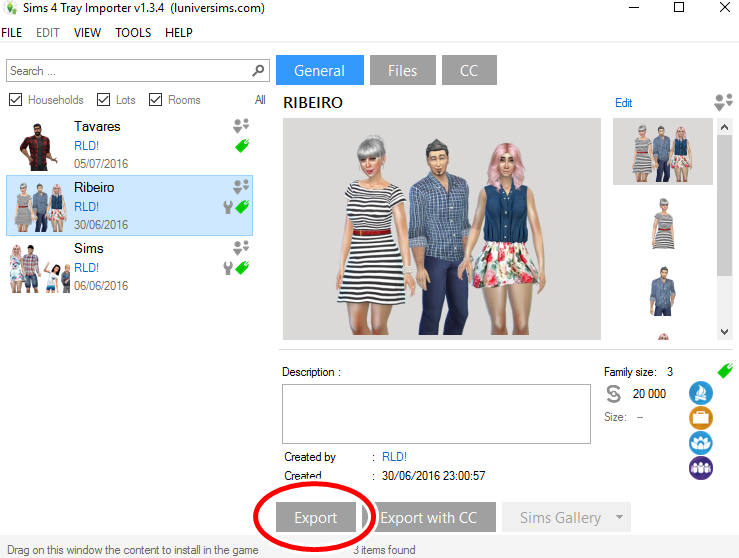Toggle the Rooms checkbox
739x558 pixels.
click(x=156, y=99)
